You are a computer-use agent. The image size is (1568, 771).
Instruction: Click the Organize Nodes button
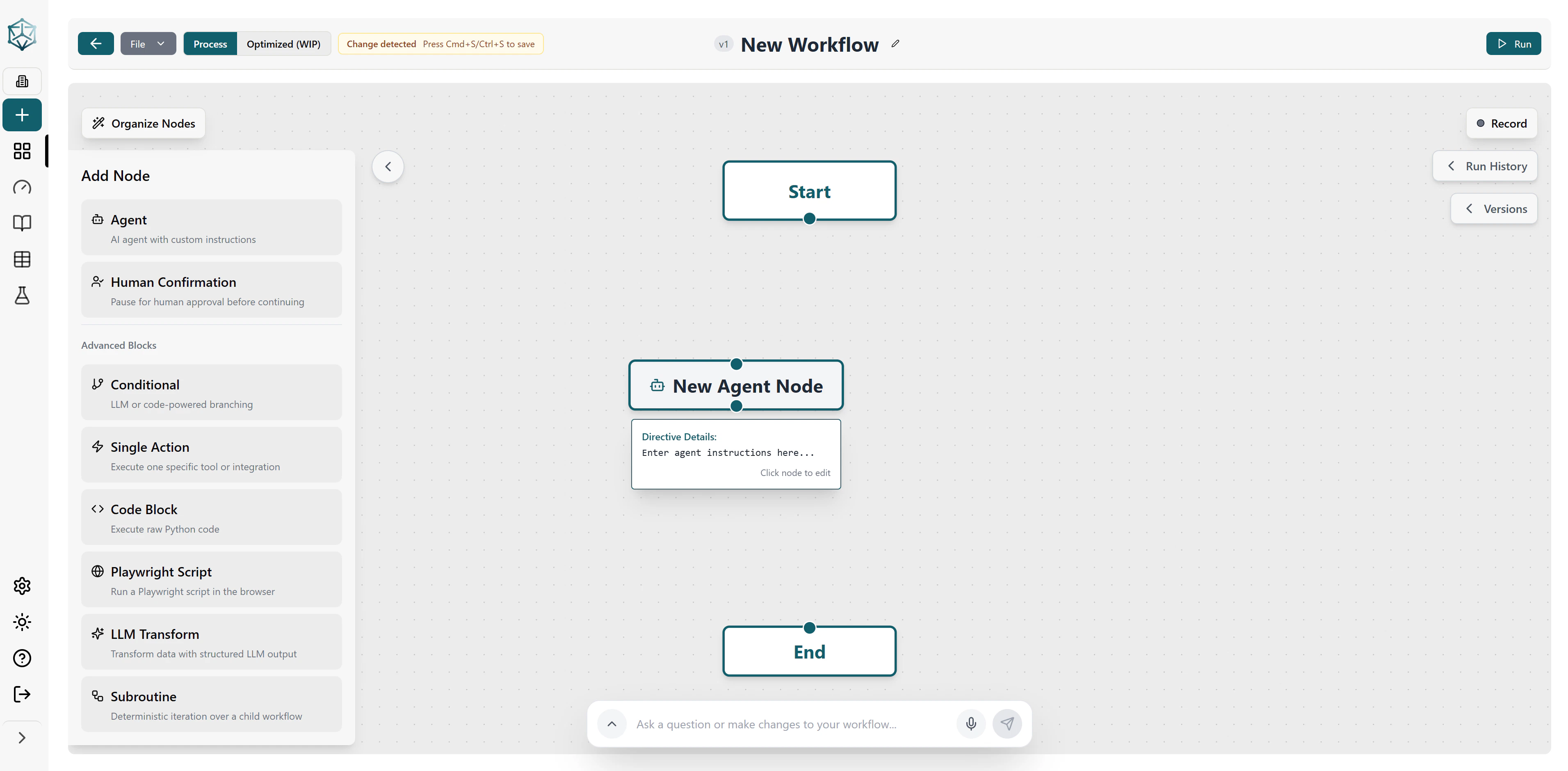(143, 123)
